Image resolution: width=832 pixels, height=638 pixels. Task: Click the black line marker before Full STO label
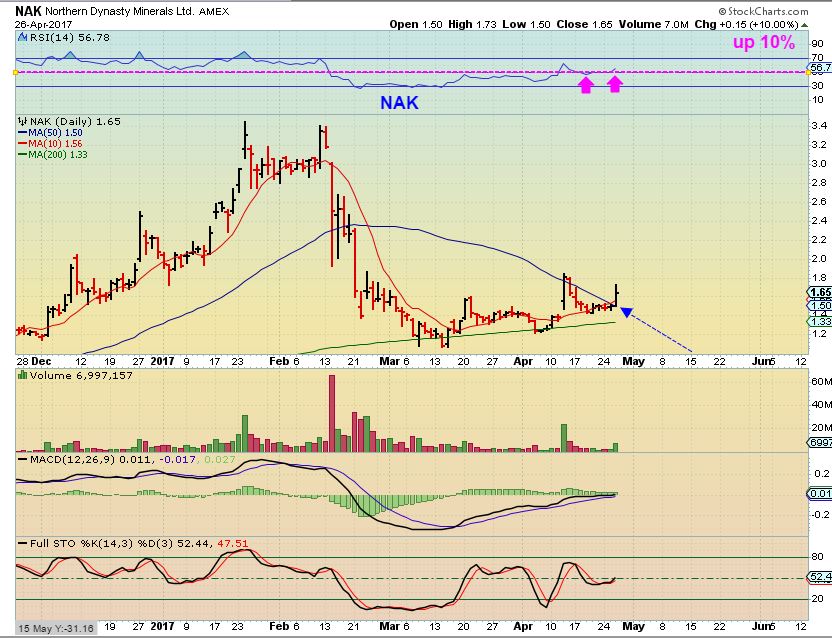[23, 544]
